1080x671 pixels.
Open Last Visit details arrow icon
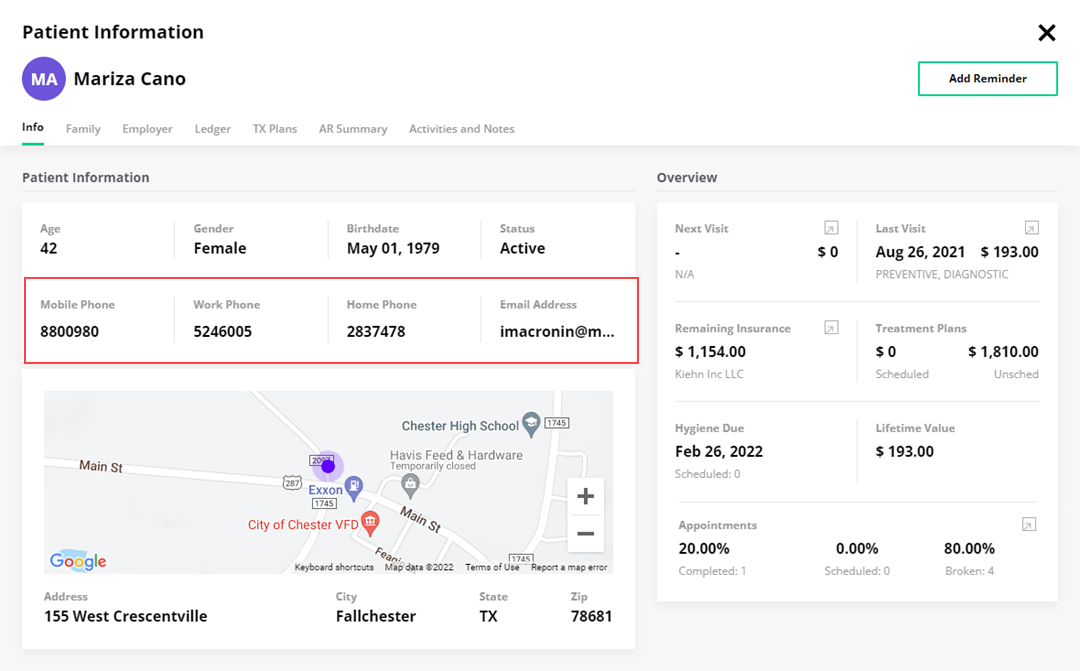tap(1031, 228)
